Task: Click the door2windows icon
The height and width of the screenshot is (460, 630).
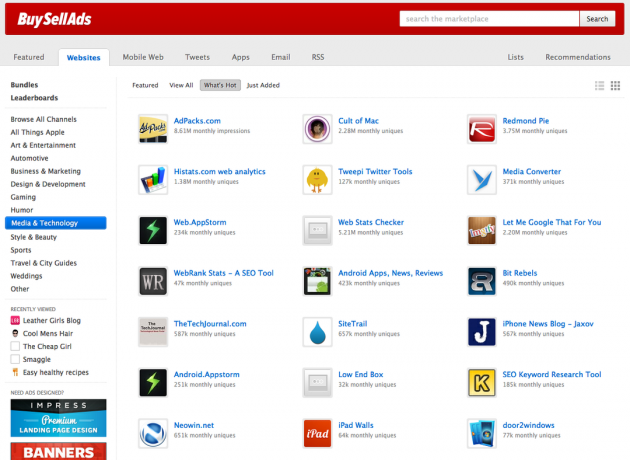Action: click(481, 433)
